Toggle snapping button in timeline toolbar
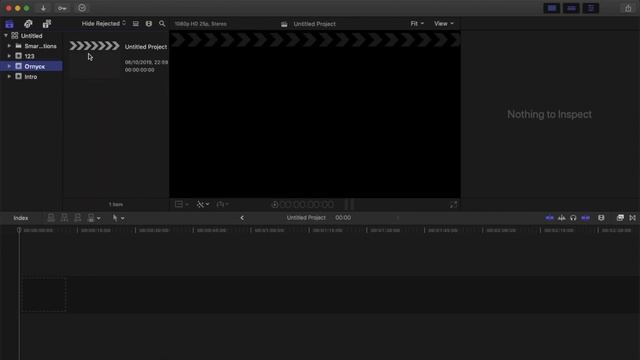This screenshot has width=640, height=360. (x=585, y=218)
